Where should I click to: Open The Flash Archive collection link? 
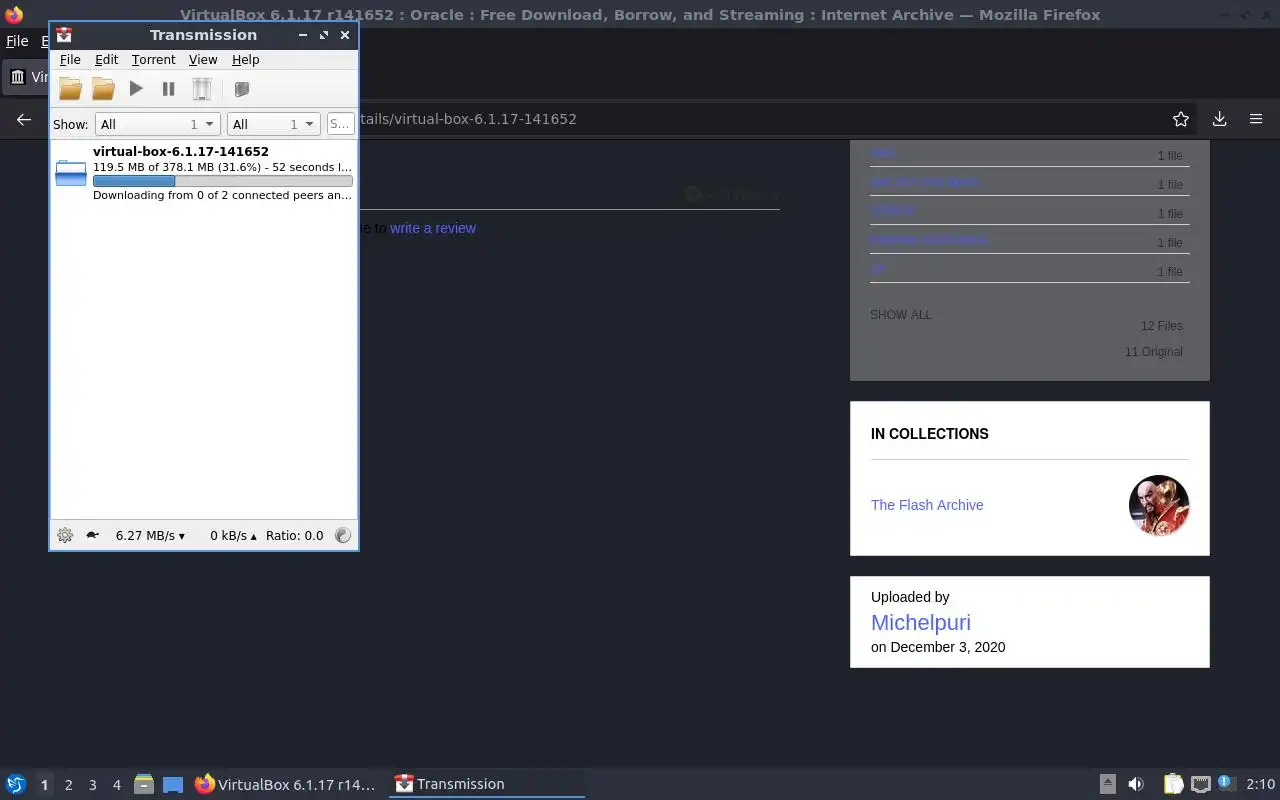pos(927,505)
